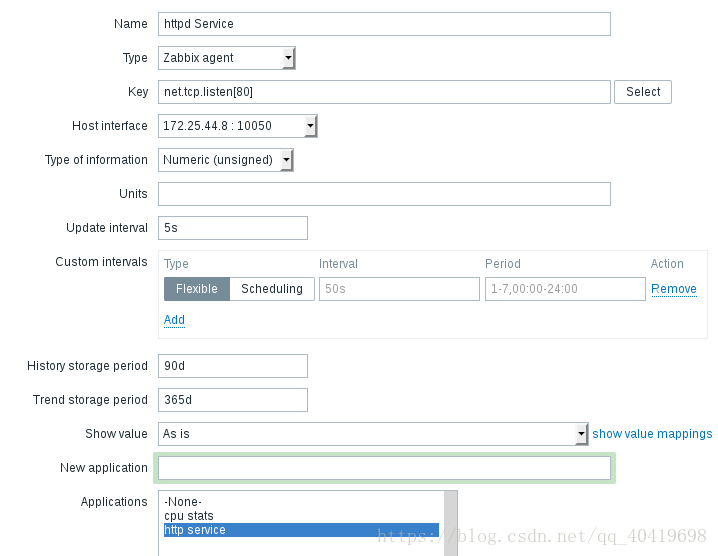The image size is (718, 556).
Task: Click the Trend storage period field
Action: 233,400
